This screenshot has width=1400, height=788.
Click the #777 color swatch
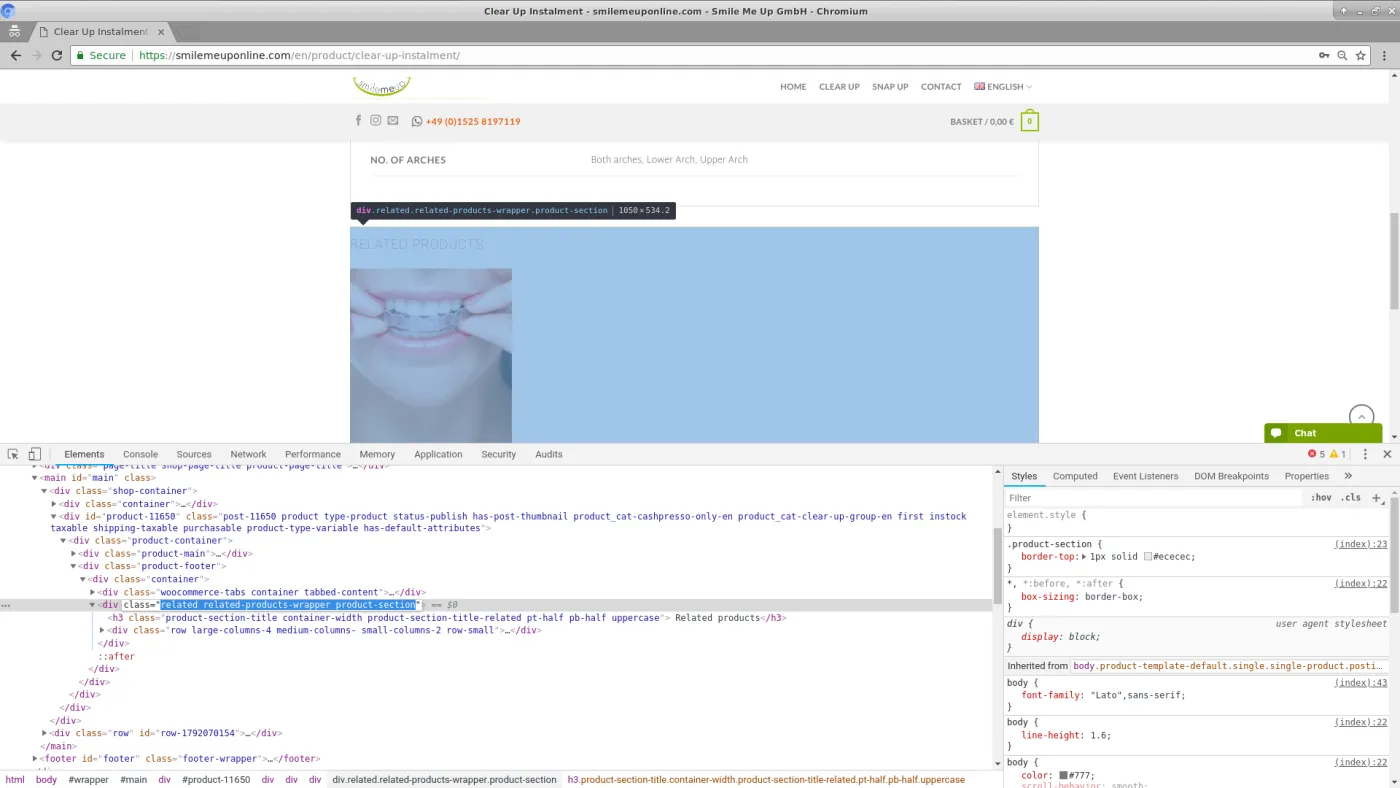click(1064, 775)
